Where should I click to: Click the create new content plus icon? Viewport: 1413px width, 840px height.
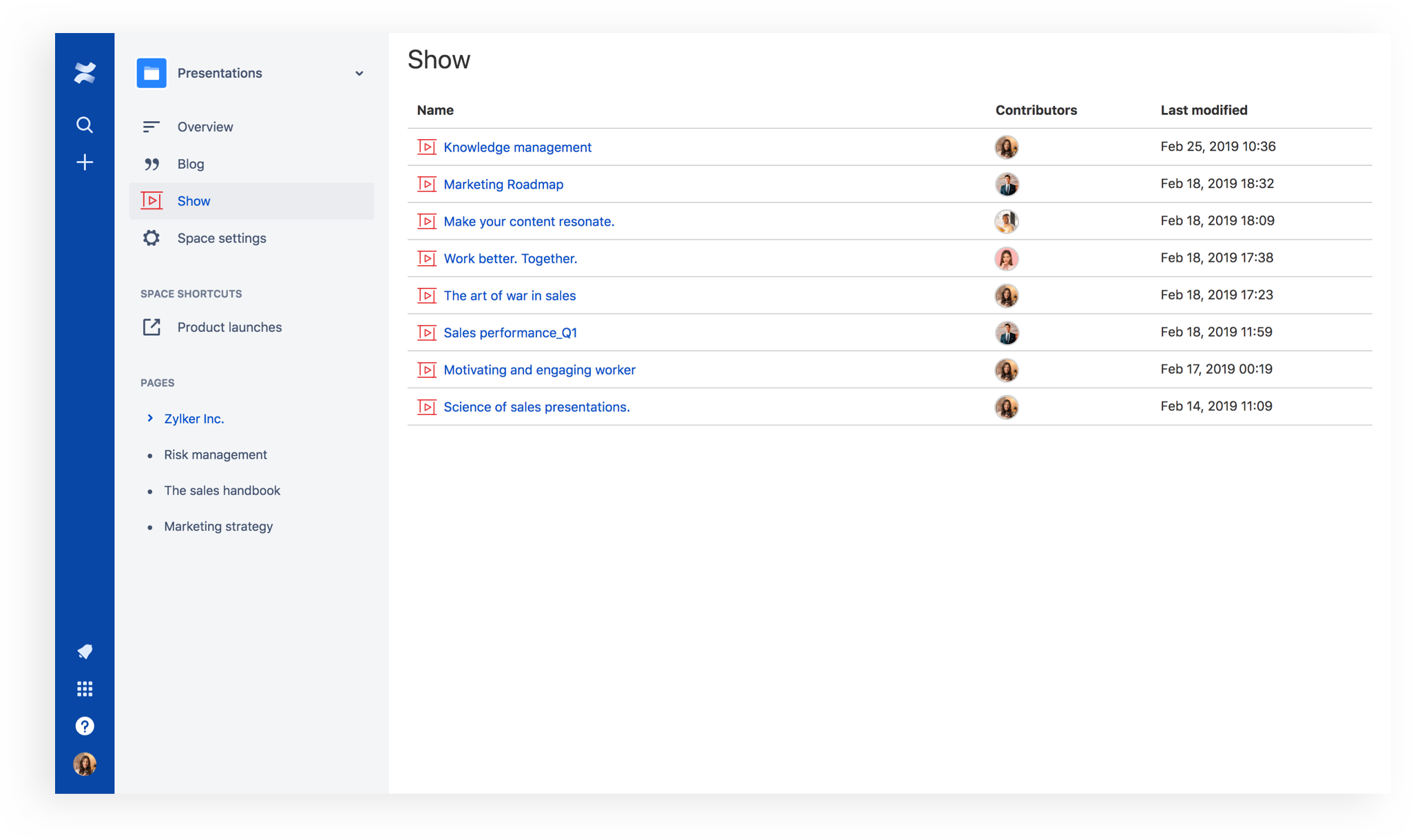[x=84, y=162]
